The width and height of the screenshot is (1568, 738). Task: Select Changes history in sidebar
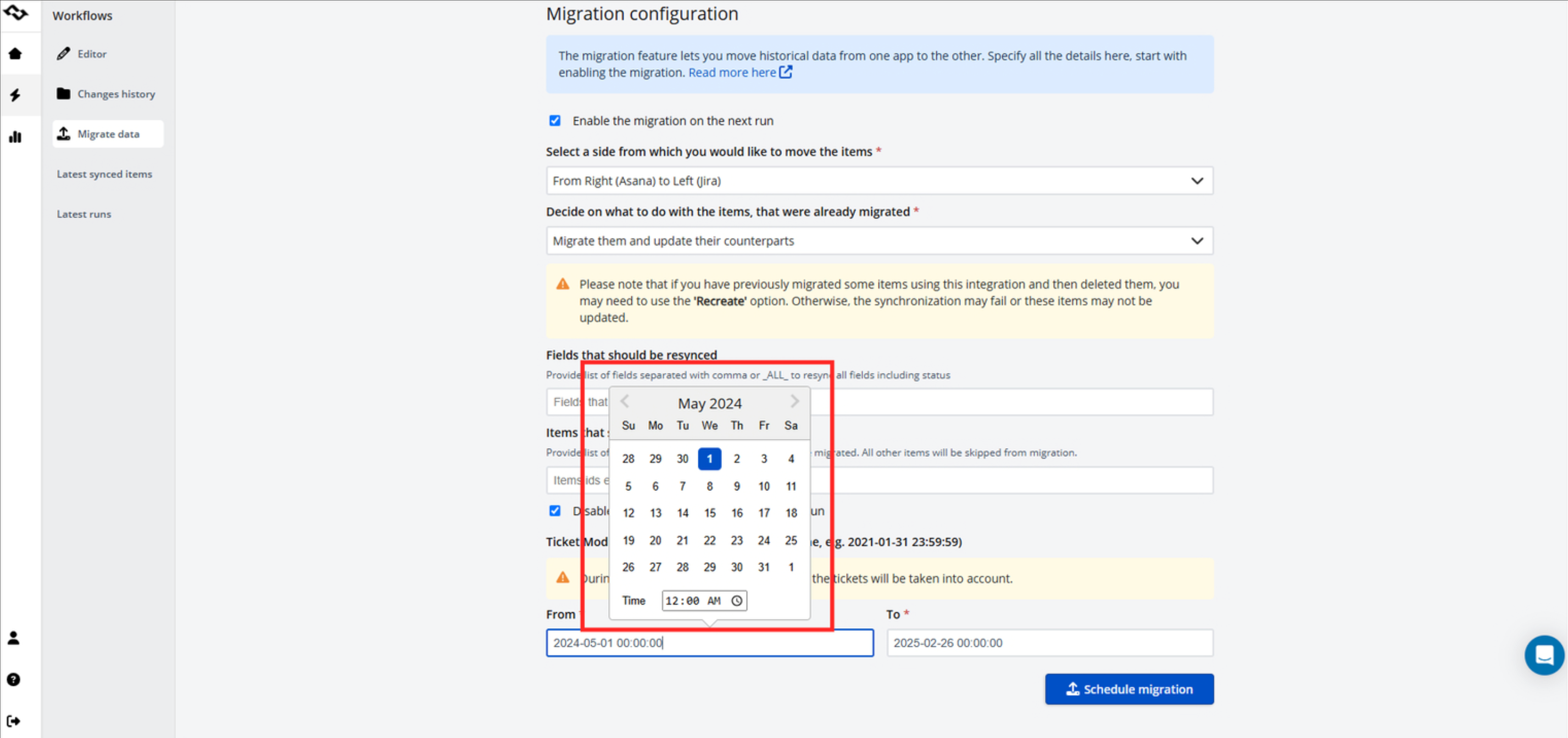116,94
